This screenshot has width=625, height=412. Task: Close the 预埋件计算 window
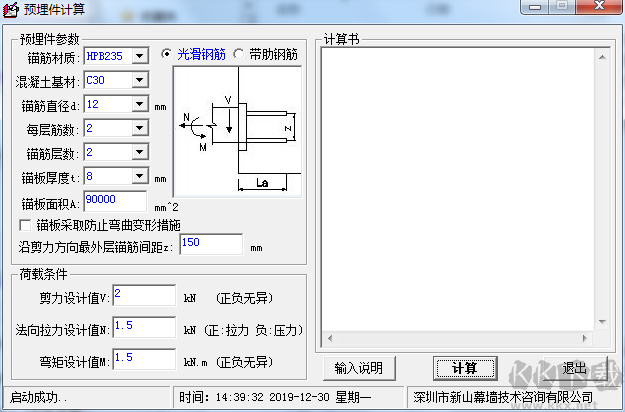[599, 6]
